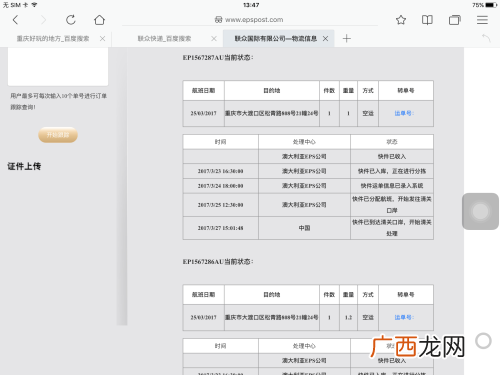Select the EP1567286AU当前状态 heading
This screenshot has width=500, height=375.
coord(218,262)
